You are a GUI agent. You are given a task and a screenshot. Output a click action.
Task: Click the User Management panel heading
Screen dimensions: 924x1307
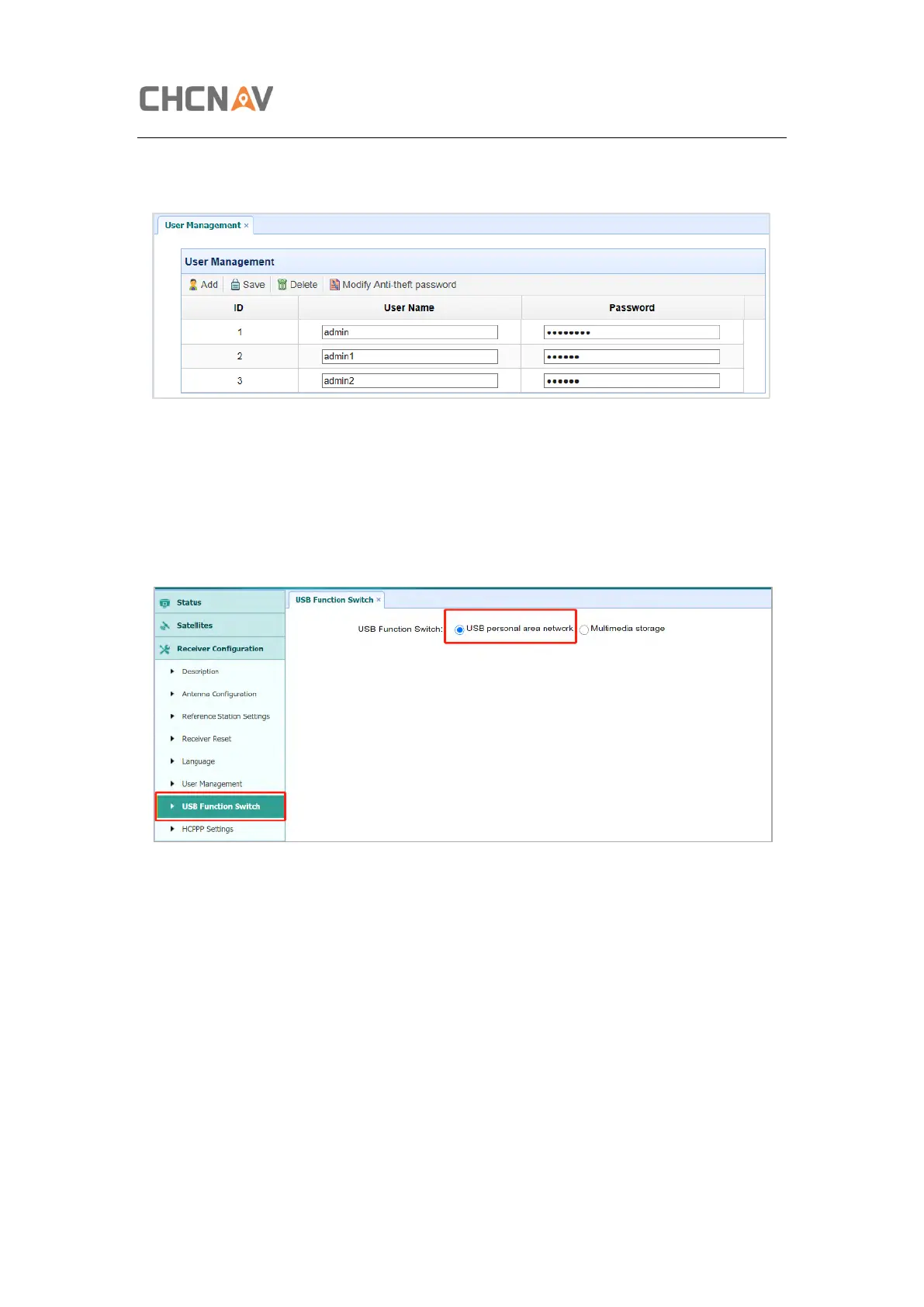coord(230,262)
